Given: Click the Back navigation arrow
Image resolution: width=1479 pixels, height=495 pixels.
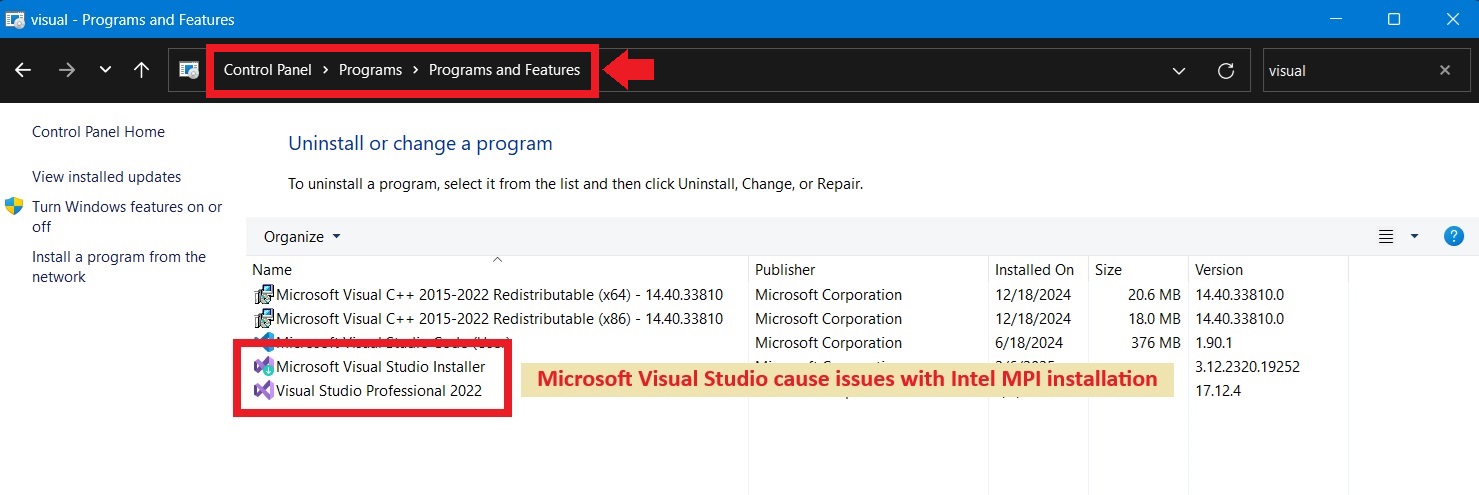Looking at the screenshot, I should coord(23,70).
